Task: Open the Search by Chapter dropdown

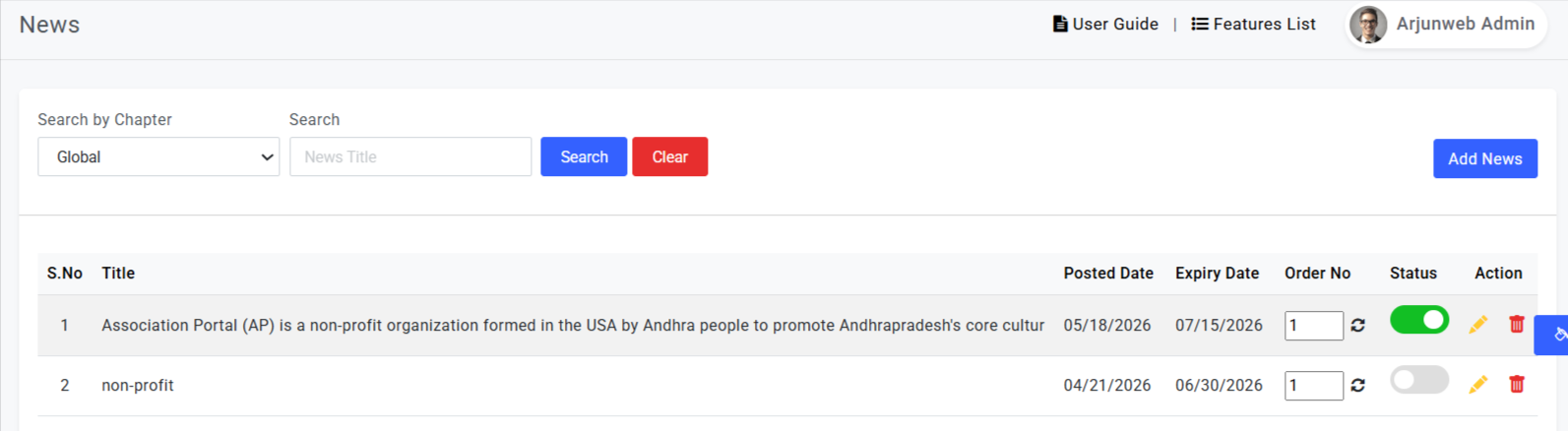Action: click(x=158, y=156)
